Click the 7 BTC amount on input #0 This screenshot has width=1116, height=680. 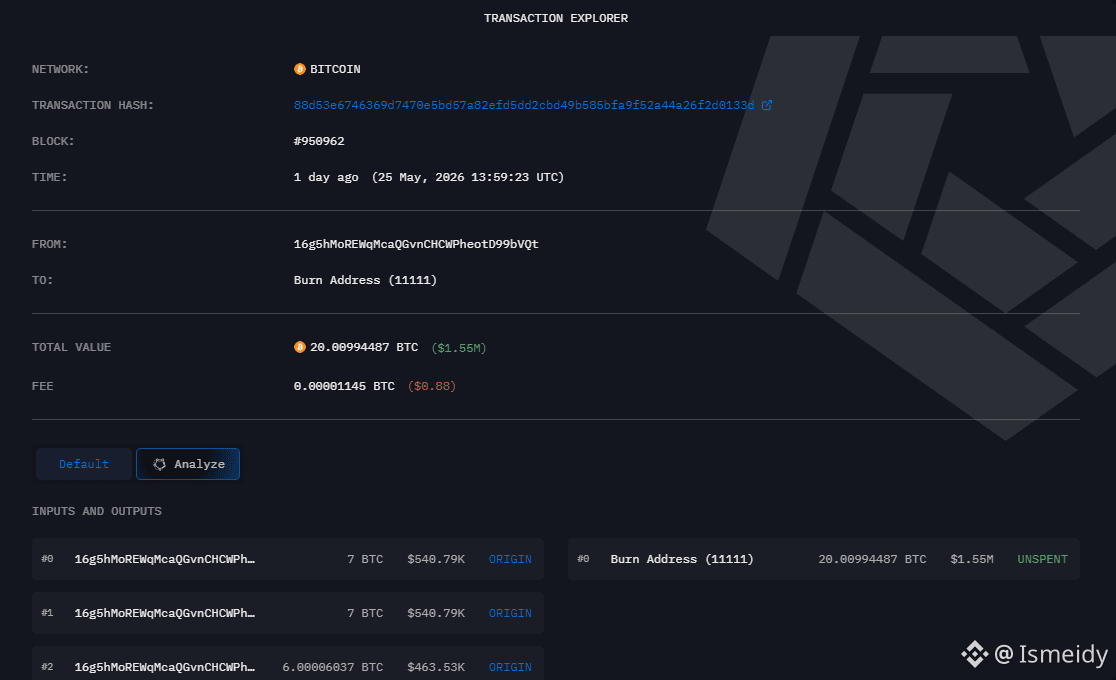365,559
